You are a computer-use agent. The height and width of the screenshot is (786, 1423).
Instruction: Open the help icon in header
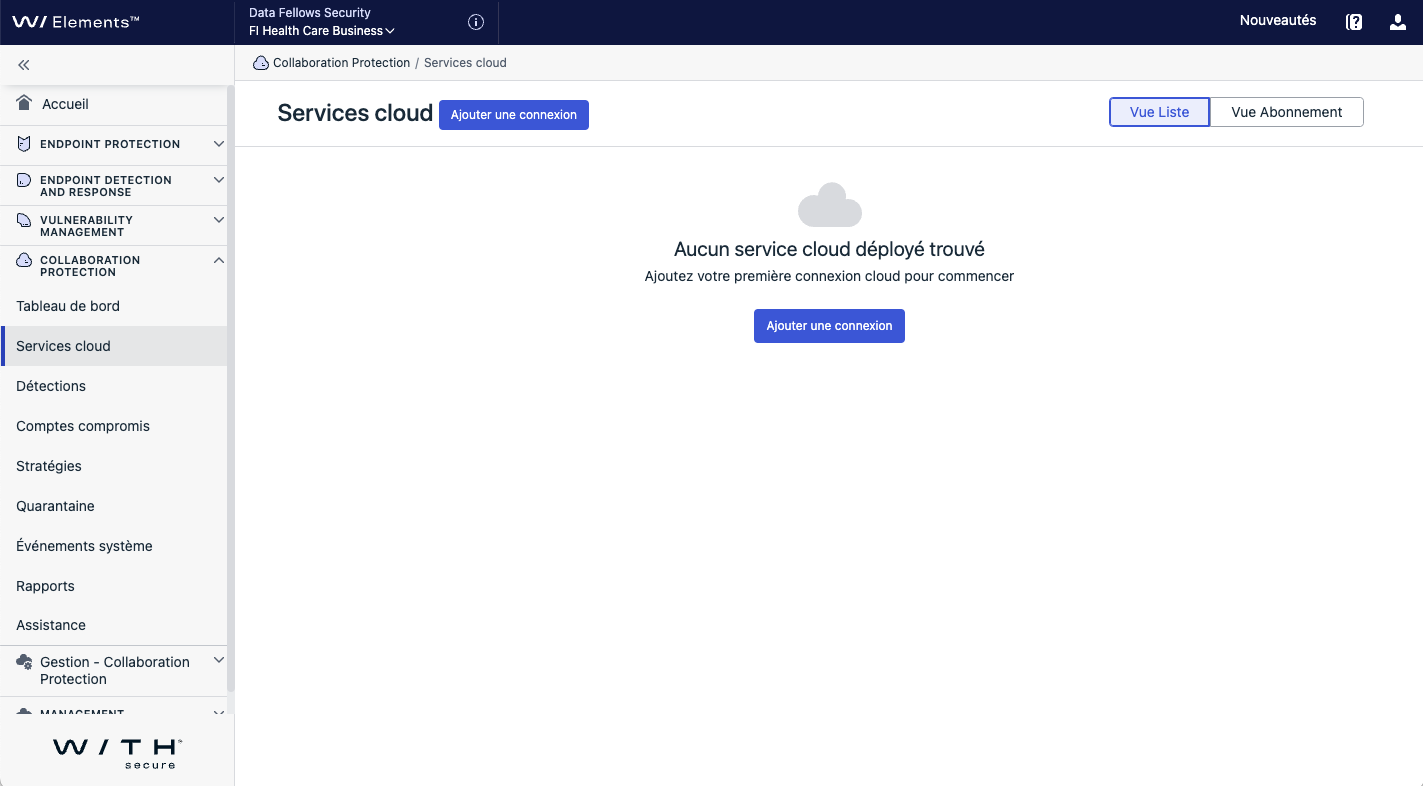[1354, 22]
